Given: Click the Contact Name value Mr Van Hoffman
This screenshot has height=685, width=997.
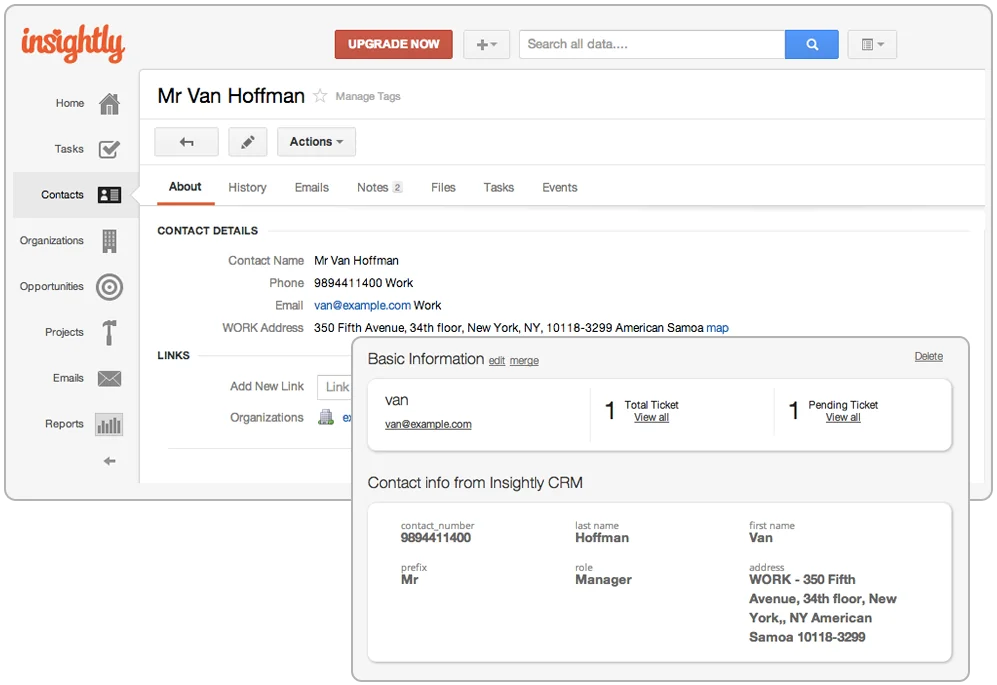Looking at the screenshot, I should coord(356,261).
